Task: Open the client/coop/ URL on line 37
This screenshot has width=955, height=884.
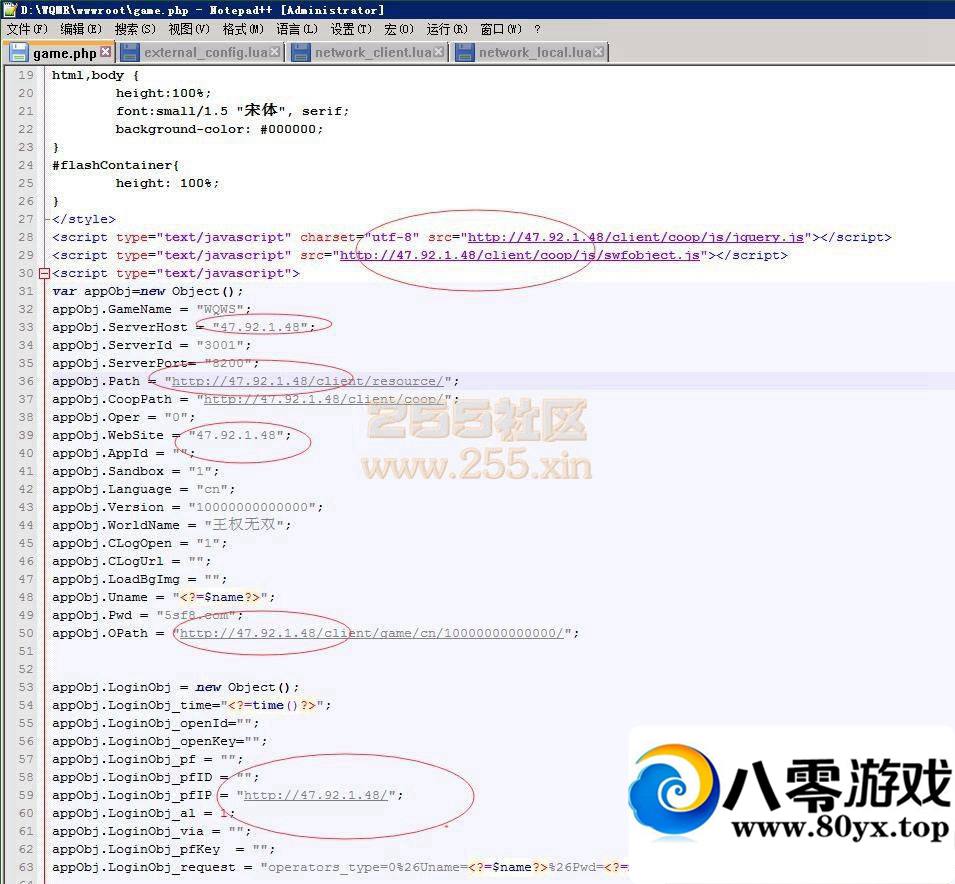Action: 323,400
